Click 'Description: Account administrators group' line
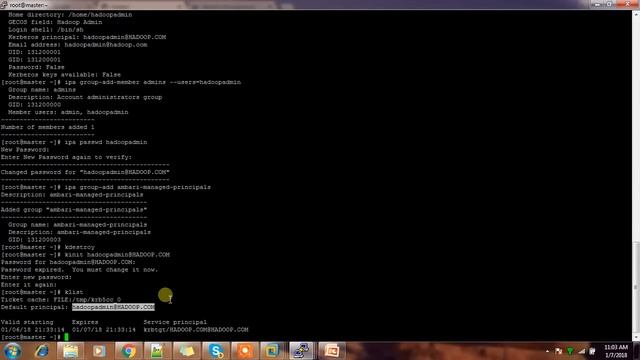The height and width of the screenshot is (360, 640). tap(85, 97)
